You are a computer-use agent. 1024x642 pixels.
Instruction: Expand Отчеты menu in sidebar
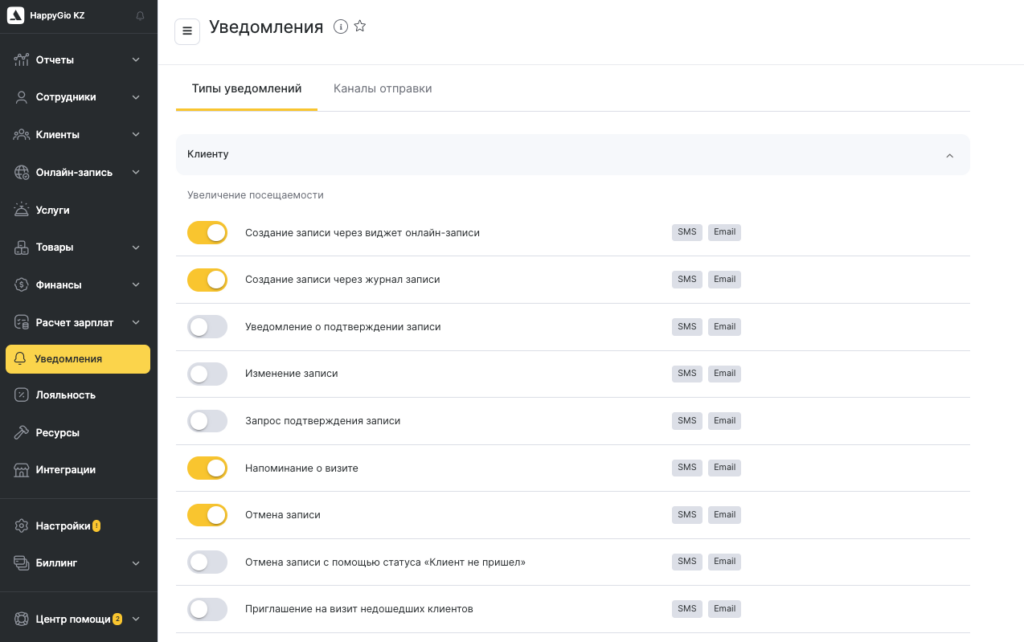pyautogui.click(x=136, y=60)
